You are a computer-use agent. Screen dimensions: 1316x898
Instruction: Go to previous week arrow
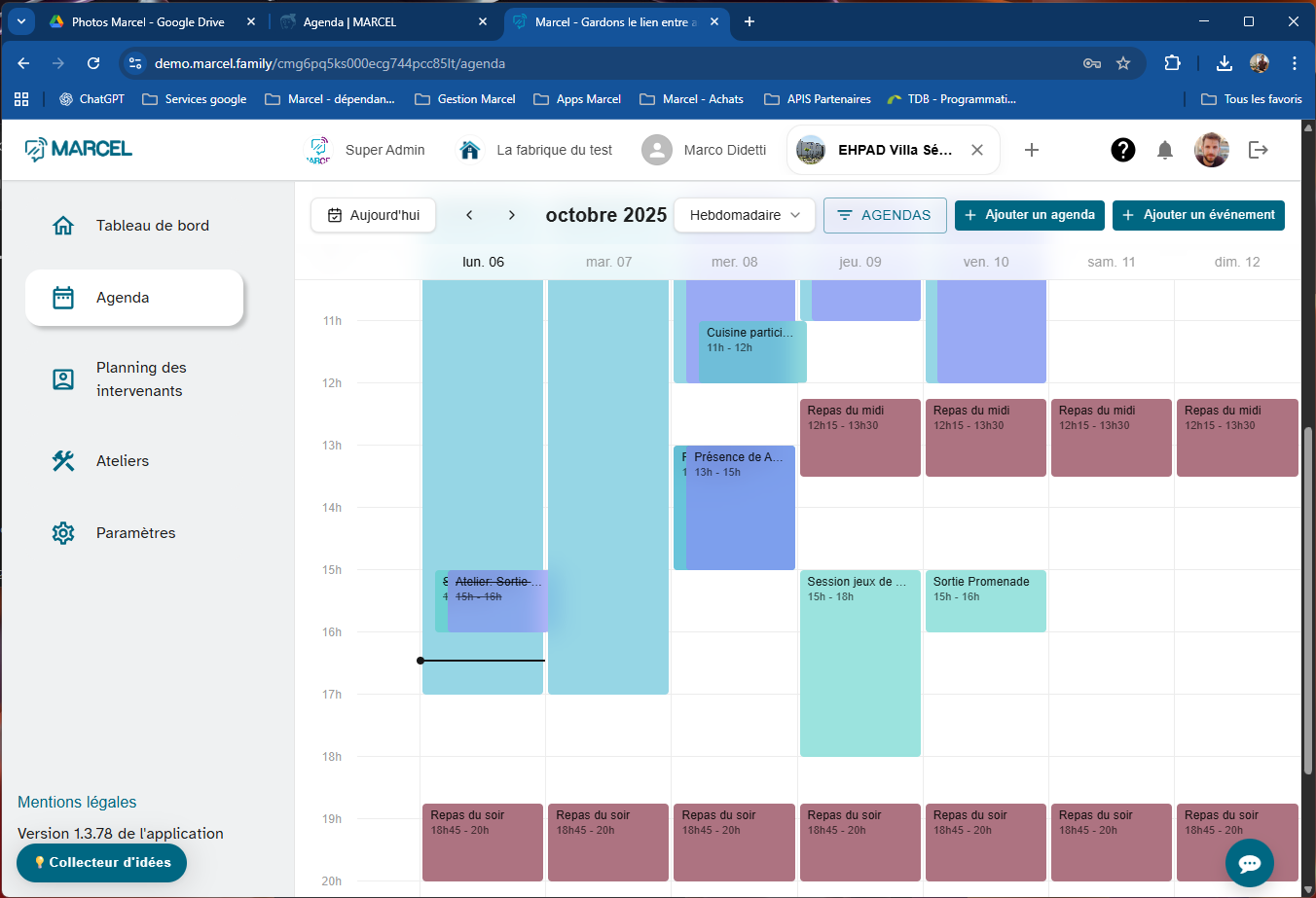click(469, 215)
